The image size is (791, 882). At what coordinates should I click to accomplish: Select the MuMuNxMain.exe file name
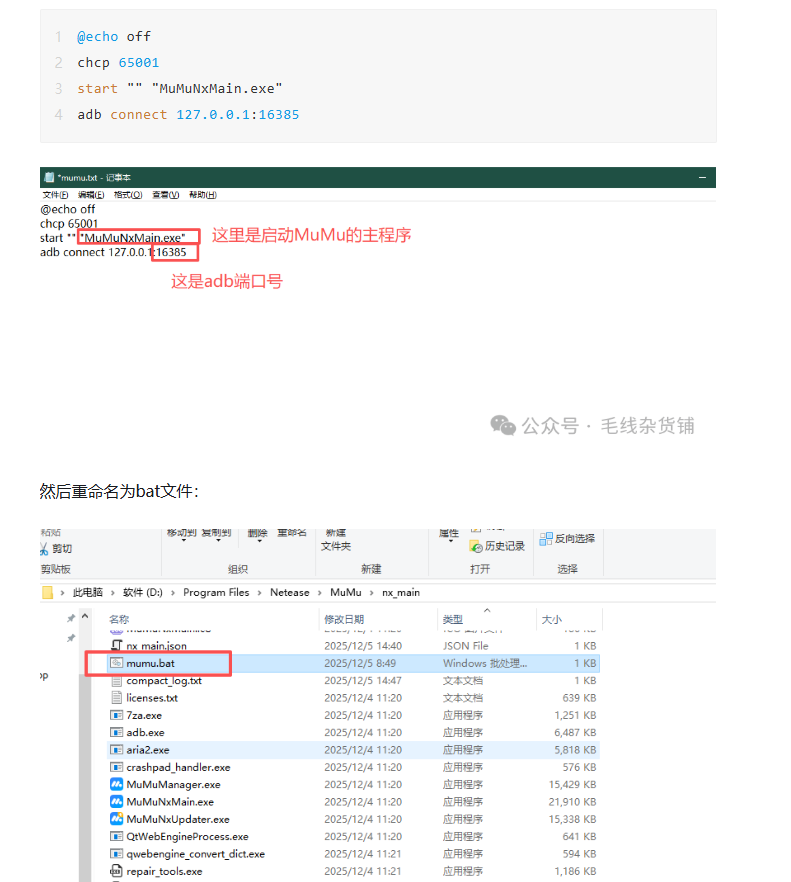[x=170, y=802]
